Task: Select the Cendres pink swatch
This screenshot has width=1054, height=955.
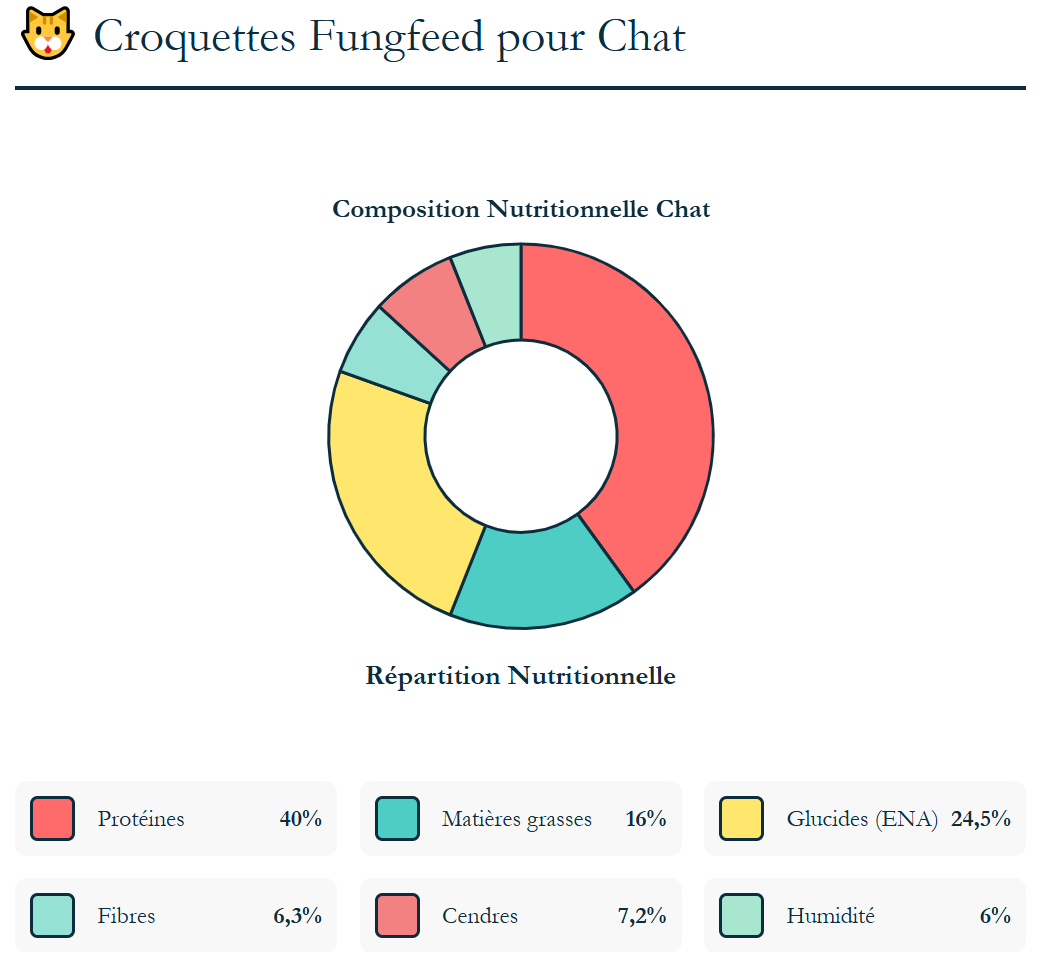Action: pos(397,915)
